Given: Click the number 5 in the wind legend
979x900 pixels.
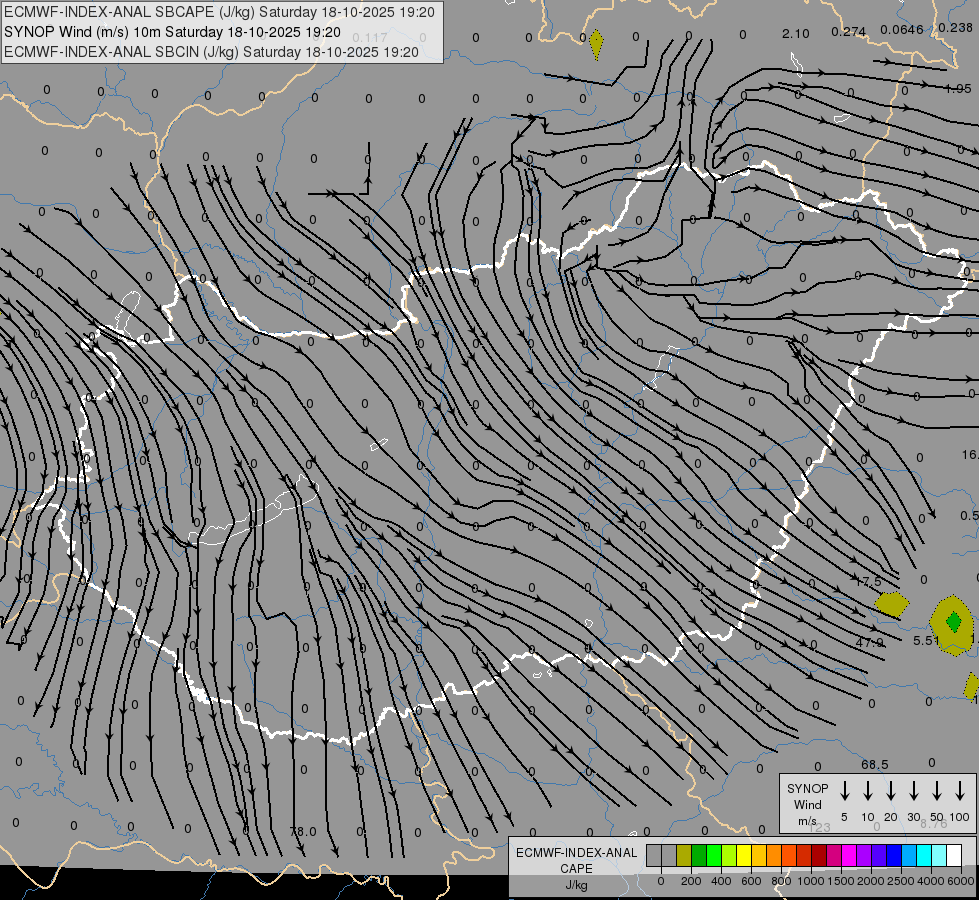Looking at the screenshot, I should 844,817.
